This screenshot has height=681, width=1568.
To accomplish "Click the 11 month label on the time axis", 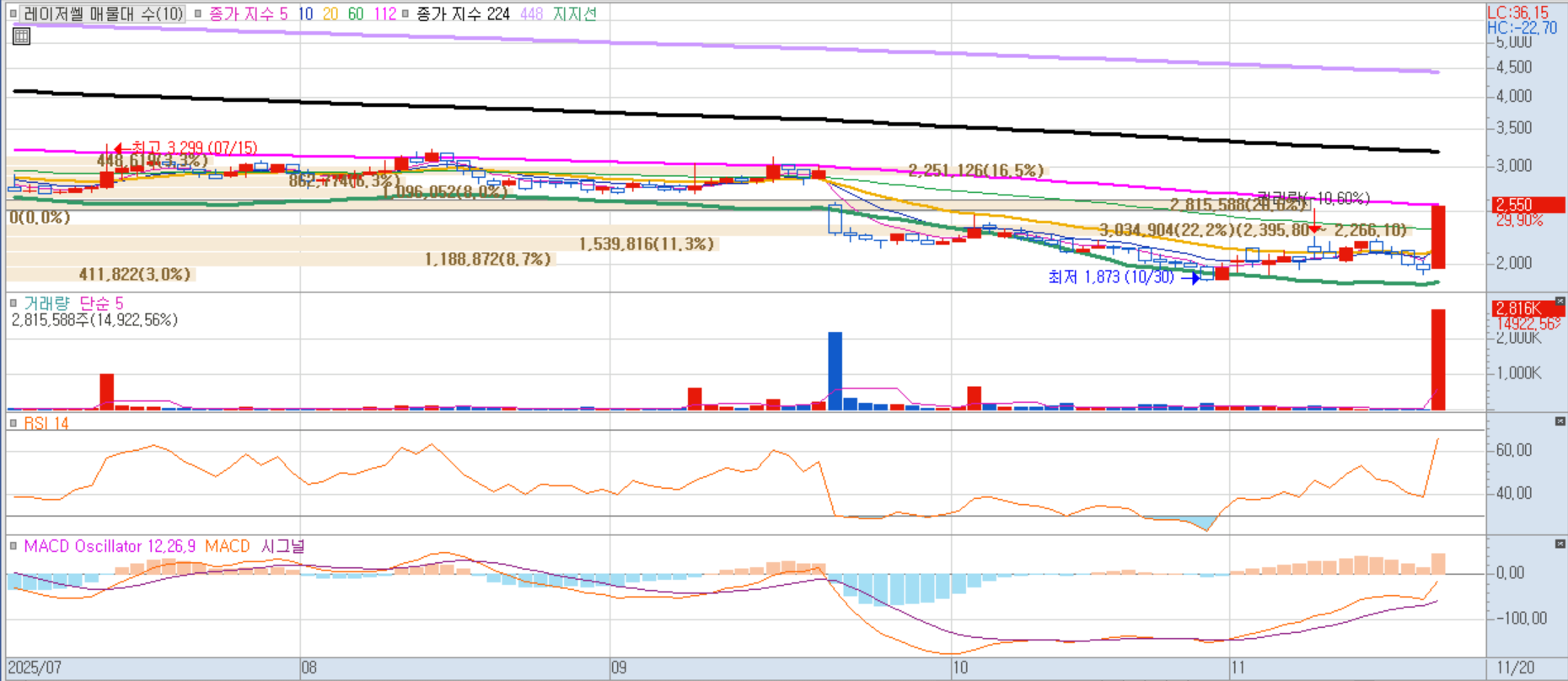I will 1238,668.
